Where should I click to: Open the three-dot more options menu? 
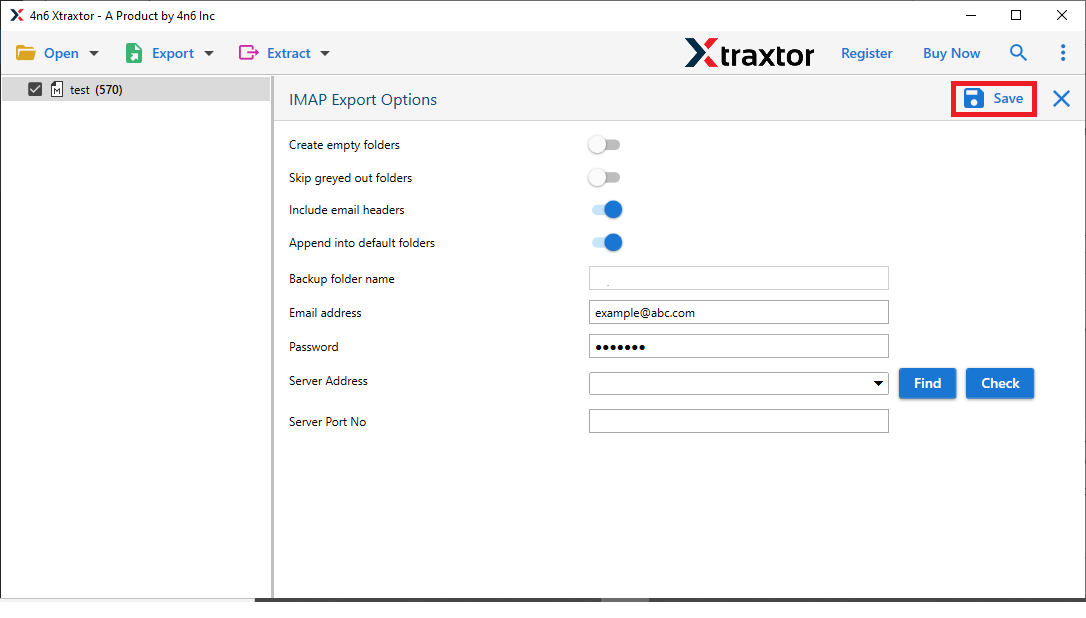click(1062, 53)
